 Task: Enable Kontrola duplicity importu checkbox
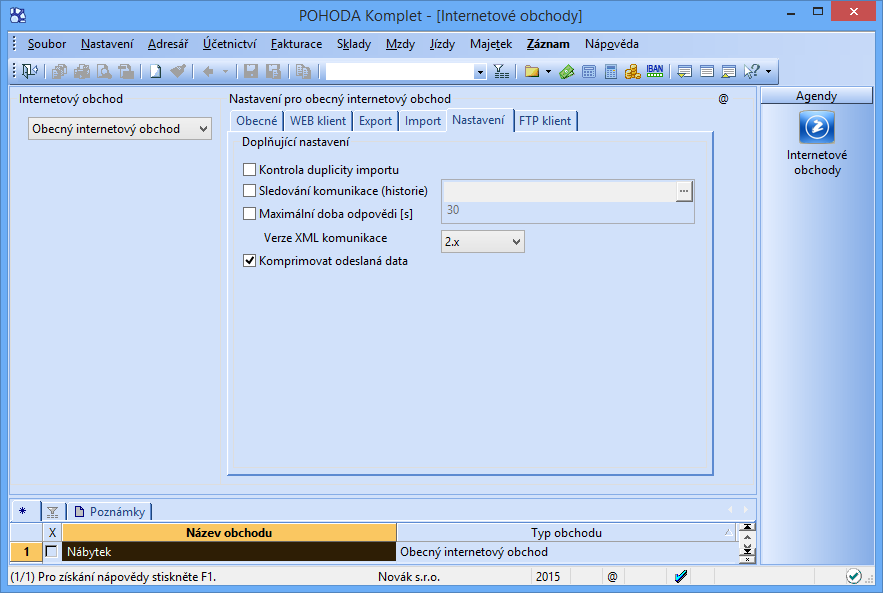click(x=249, y=170)
